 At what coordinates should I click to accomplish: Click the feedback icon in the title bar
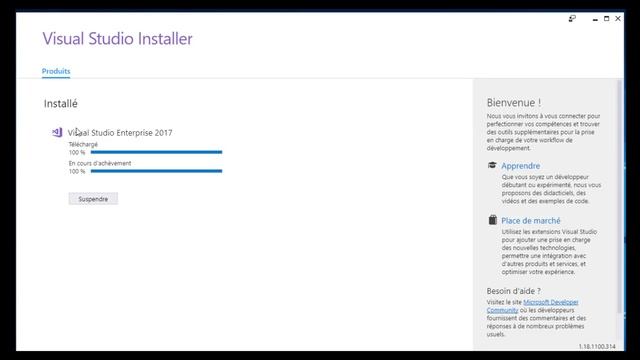(572, 18)
